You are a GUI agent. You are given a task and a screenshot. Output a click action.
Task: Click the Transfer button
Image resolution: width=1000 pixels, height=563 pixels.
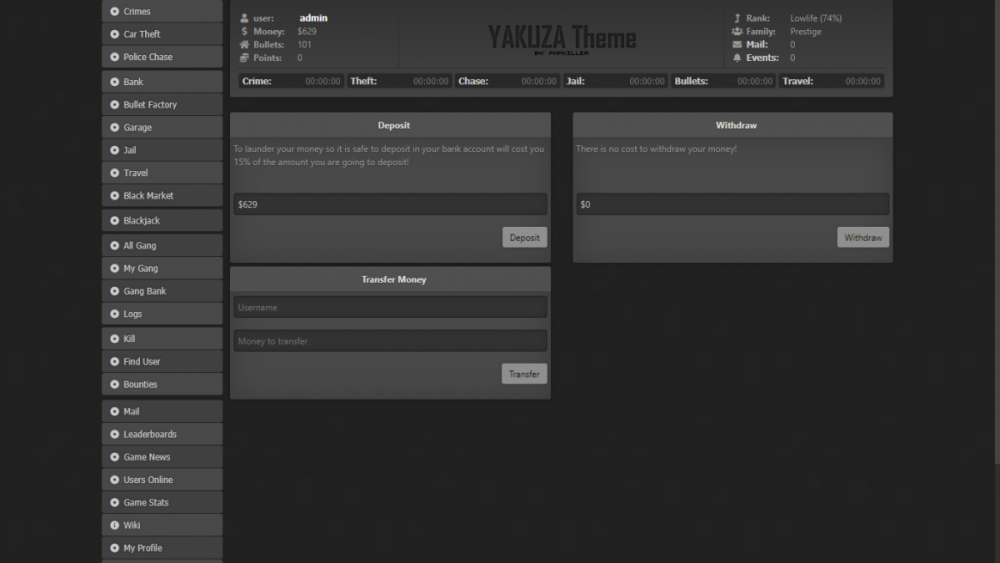click(524, 374)
